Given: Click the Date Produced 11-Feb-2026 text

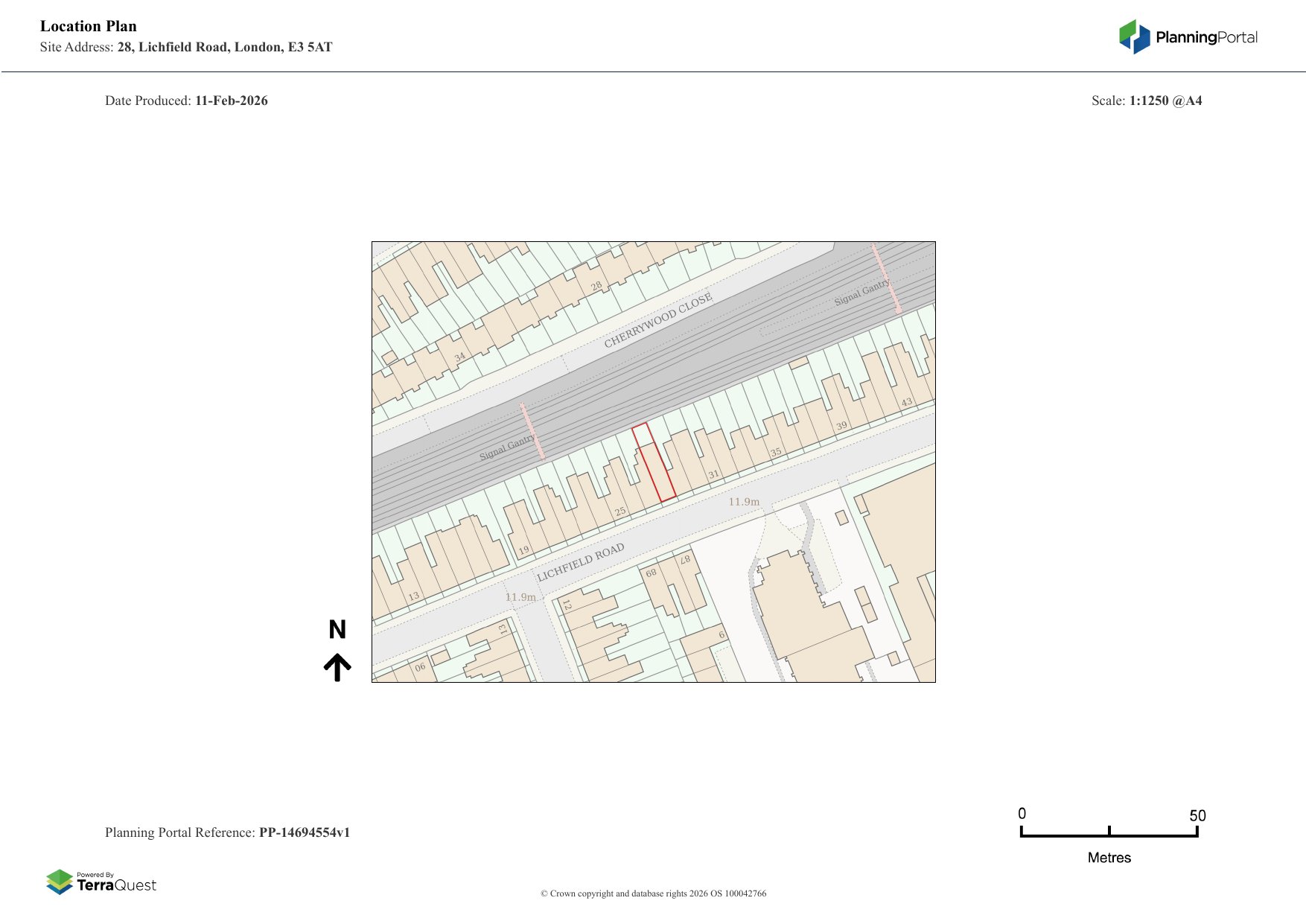Looking at the screenshot, I should point(186,101).
